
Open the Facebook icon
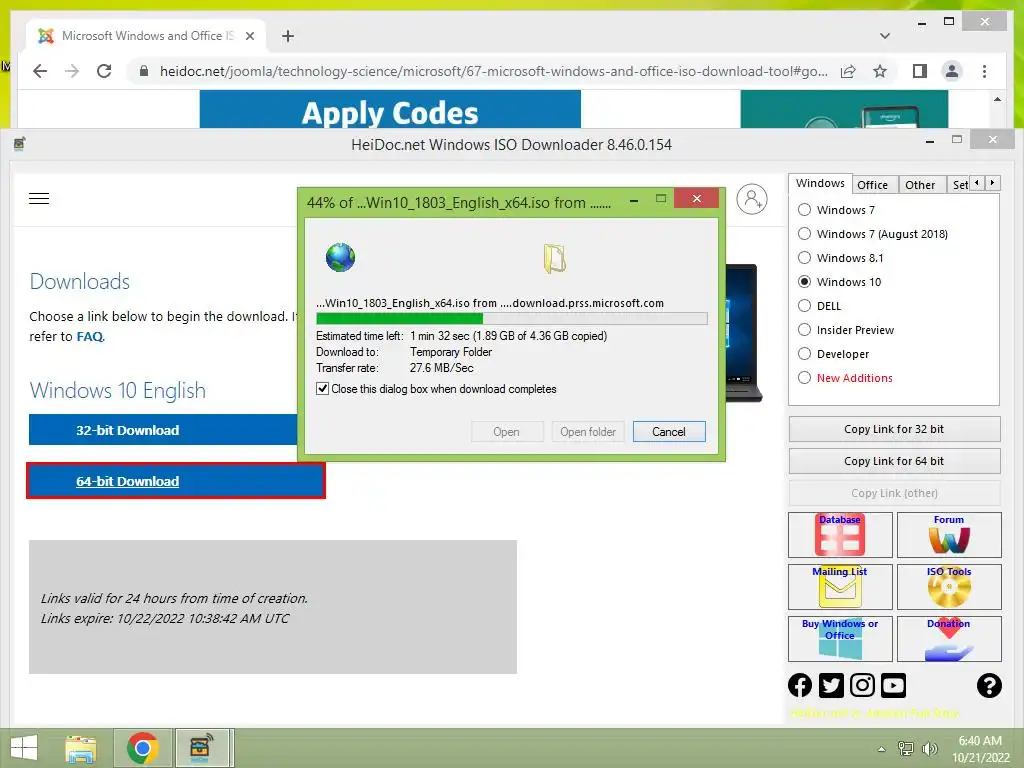(800, 685)
